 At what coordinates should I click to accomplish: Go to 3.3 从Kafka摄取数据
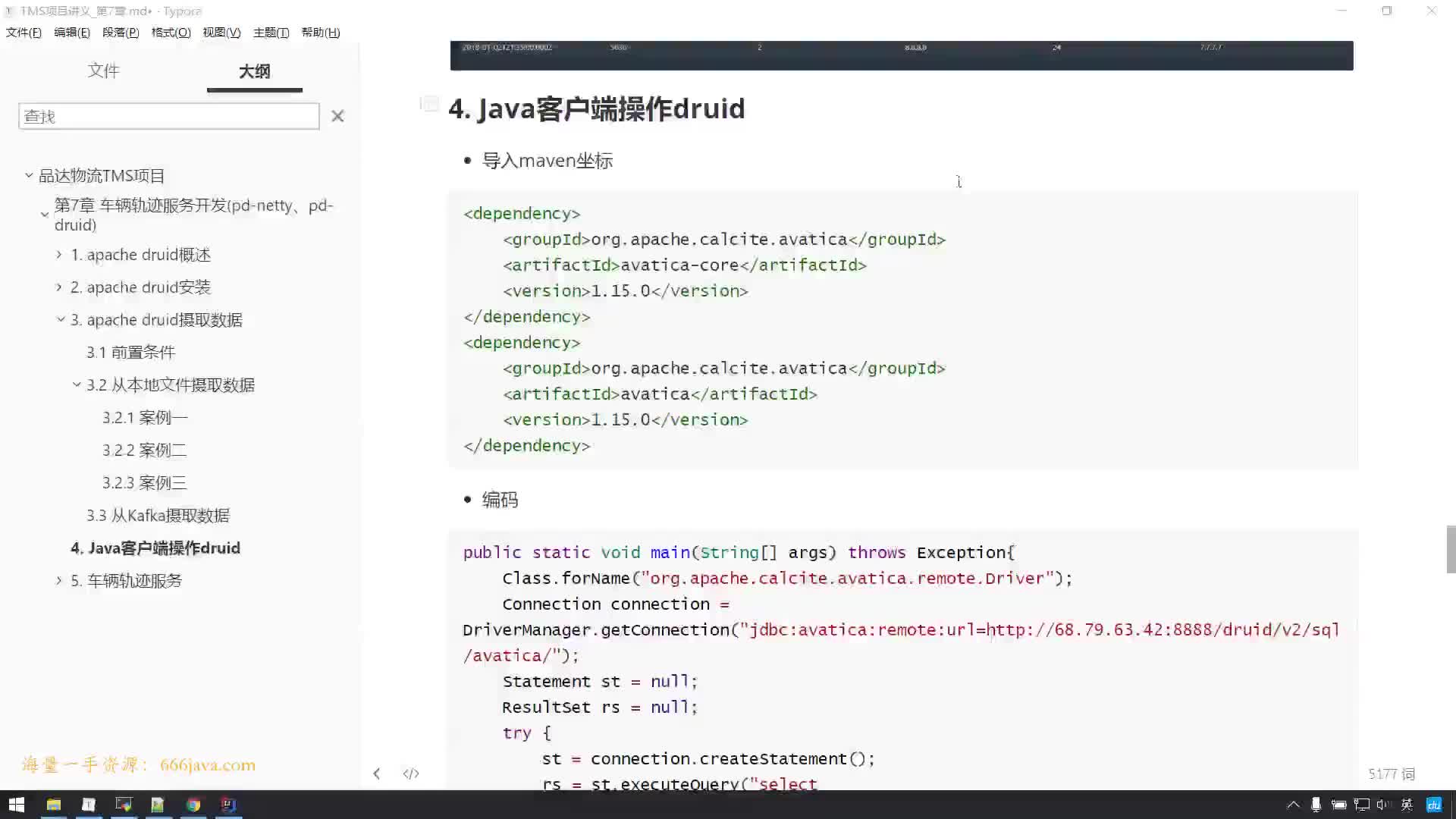click(158, 516)
